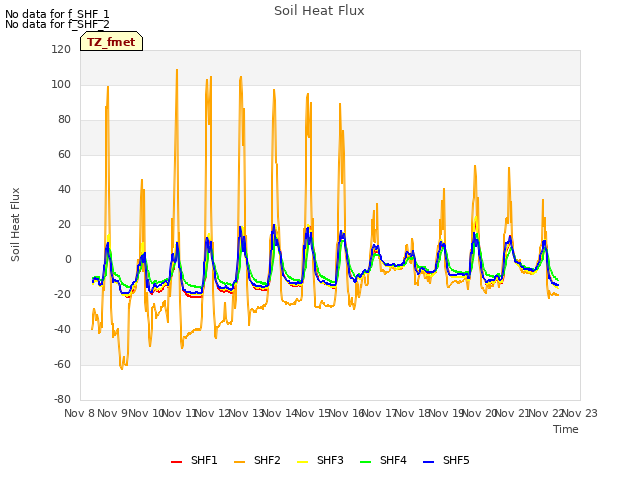Toggle the SHF1 legend entry
The width and height of the screenshot is (640, 480).
pyautogui.click(x=194, y=460)
